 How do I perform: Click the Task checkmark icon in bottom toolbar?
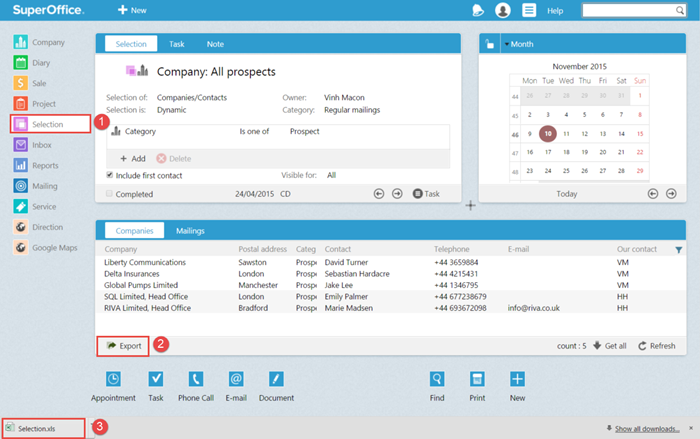pos(156,379)
